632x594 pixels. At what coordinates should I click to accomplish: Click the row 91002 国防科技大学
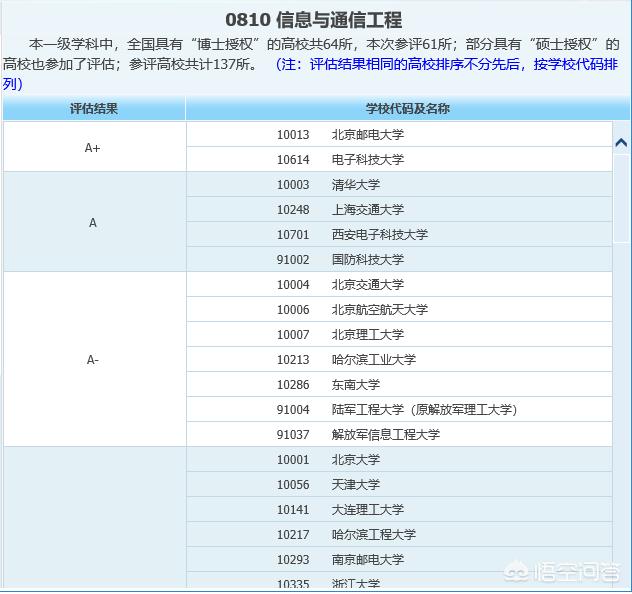point(399,260)
